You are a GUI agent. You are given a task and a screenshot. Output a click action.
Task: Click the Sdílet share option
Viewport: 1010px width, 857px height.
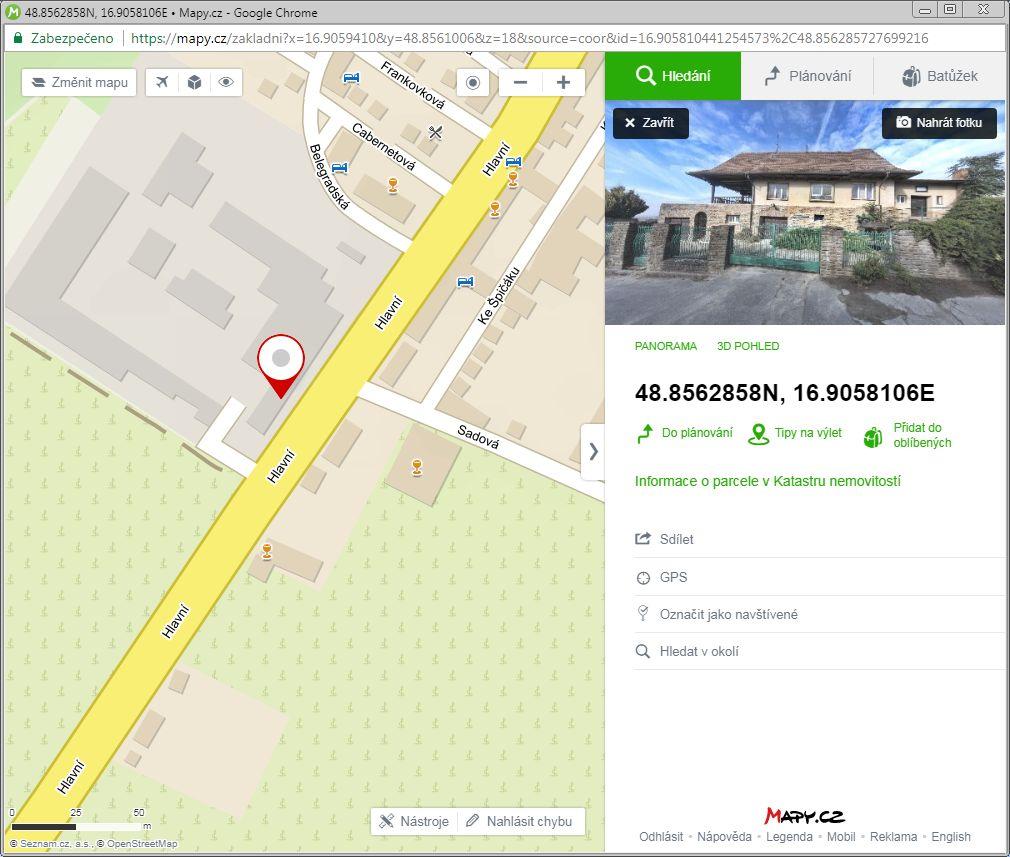coord(819,539)
